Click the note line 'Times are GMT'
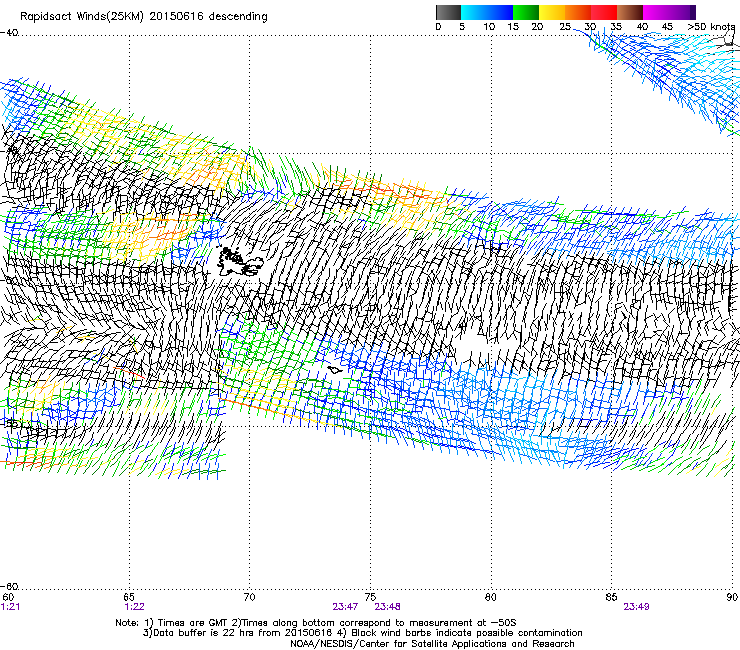This screenshot has width=740, height=650. coord(193,623)
